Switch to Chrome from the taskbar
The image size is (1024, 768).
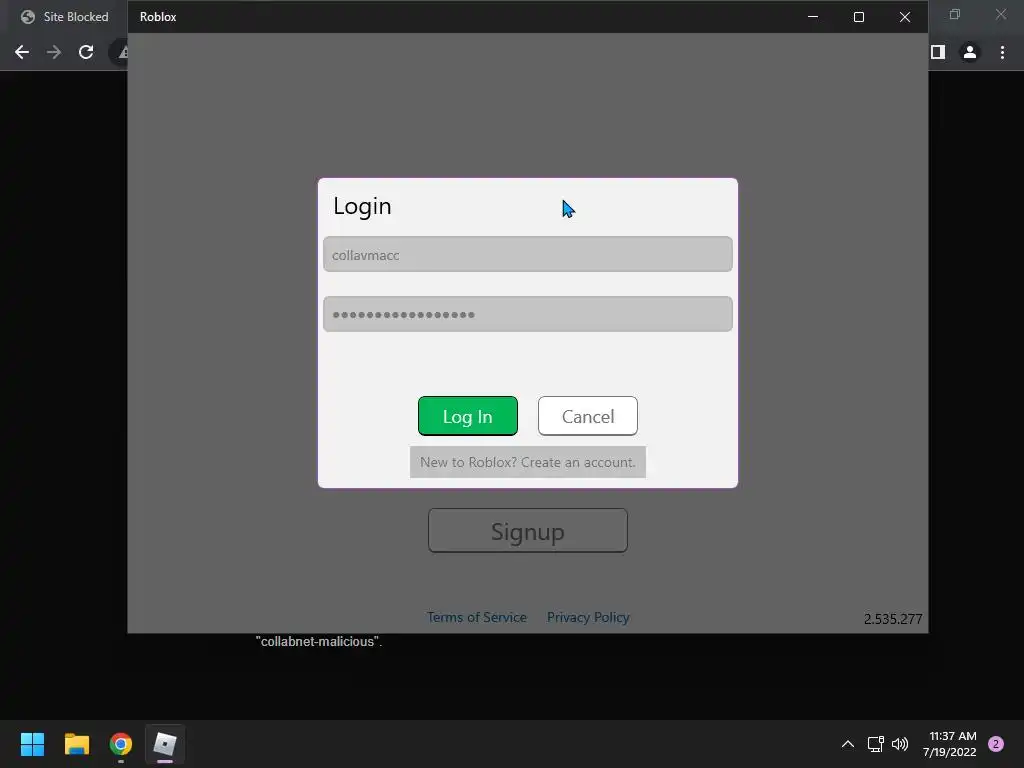121,744
